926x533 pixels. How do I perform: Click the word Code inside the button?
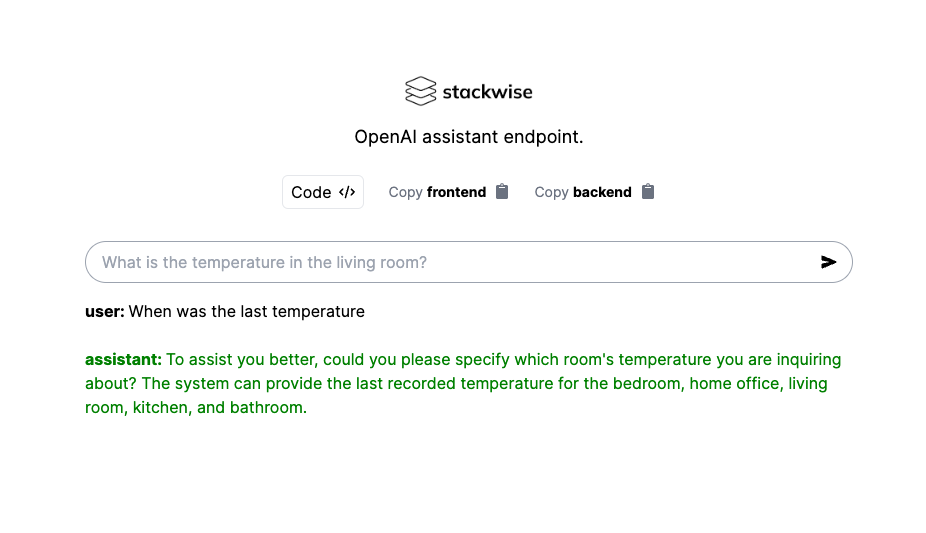311,192
